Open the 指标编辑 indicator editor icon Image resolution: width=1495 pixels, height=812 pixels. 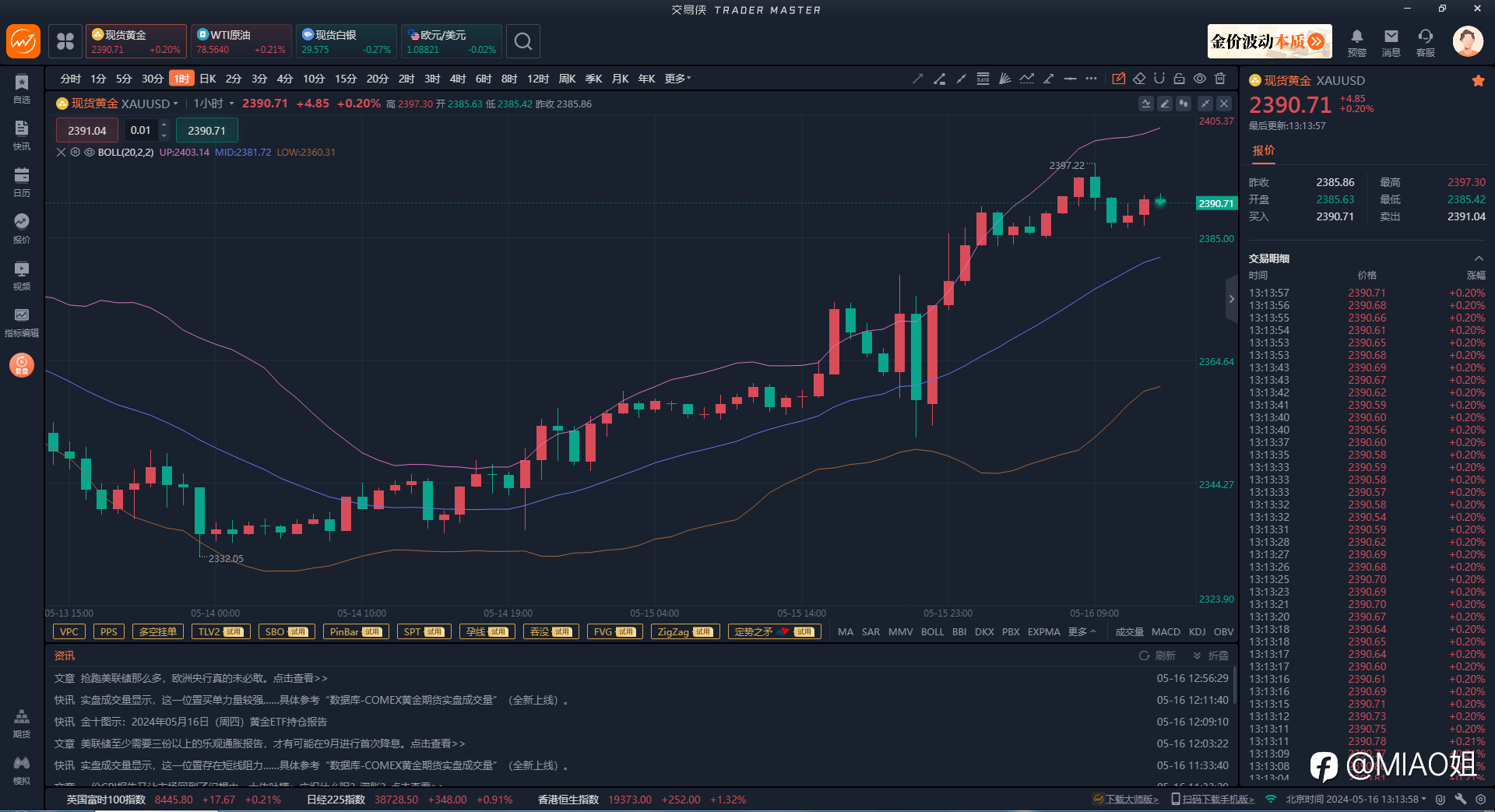[x=22, y=322]
